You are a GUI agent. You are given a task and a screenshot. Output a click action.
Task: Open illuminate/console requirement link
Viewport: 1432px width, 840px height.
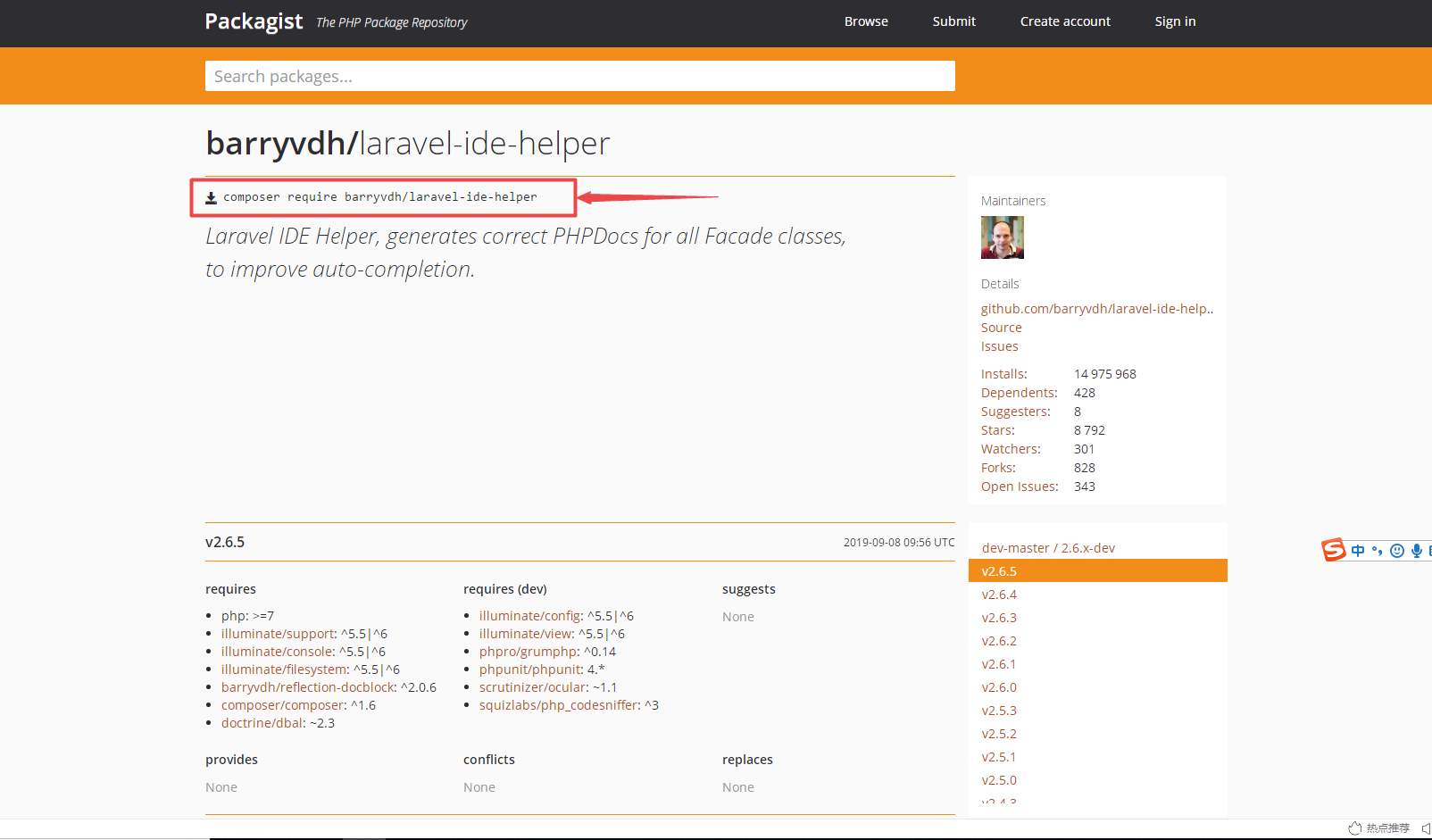click(x=278, y=652)
